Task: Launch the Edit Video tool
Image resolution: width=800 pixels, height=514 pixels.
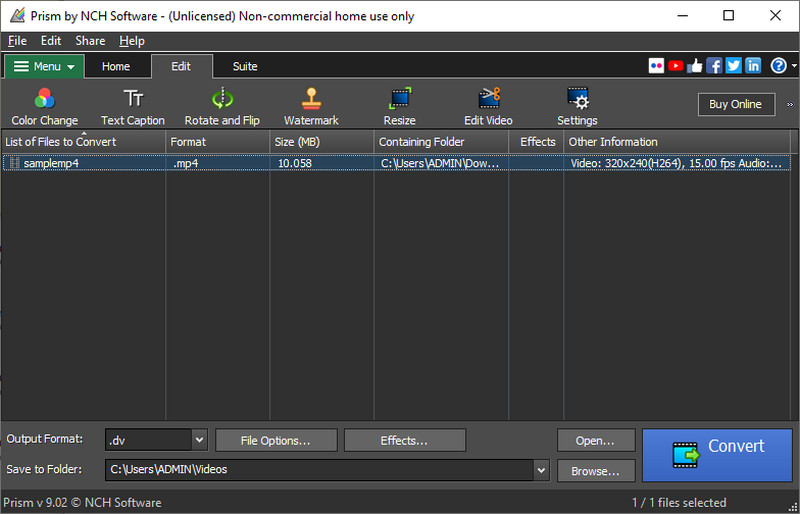Action: [x=488, y=106]
